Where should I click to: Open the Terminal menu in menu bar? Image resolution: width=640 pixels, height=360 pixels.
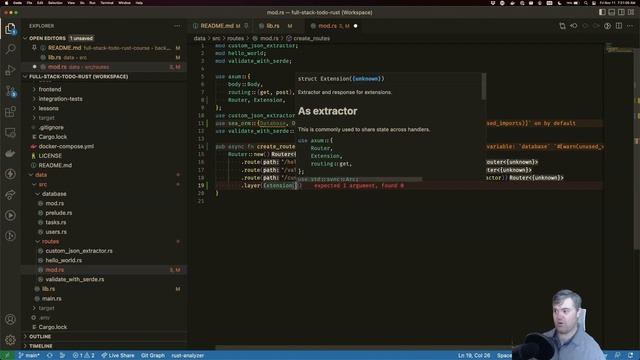[x=107, y=3]
